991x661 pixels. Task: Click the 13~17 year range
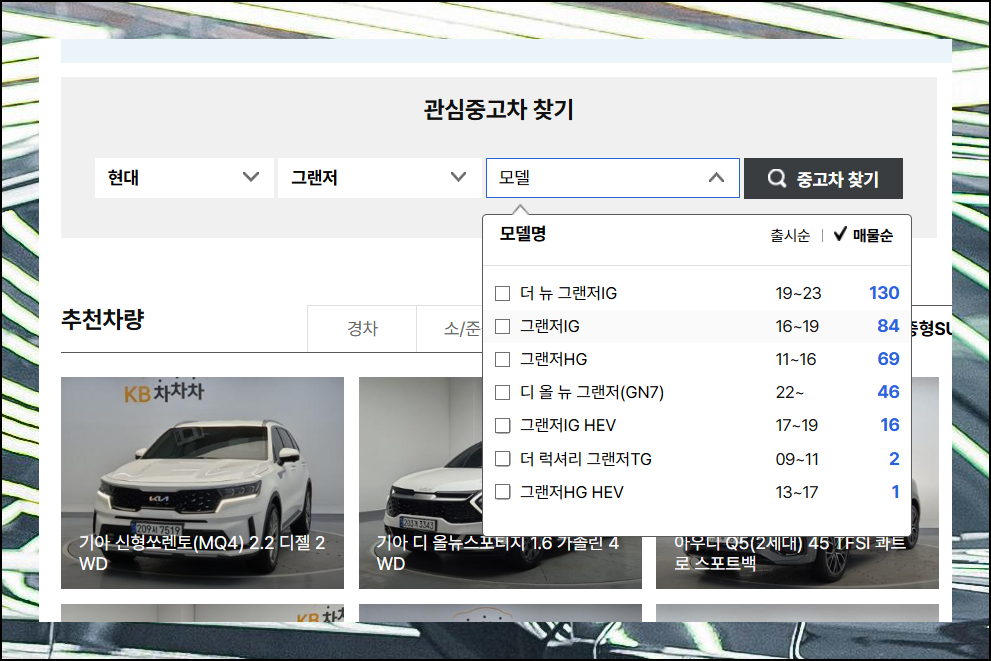click(797, 492)
